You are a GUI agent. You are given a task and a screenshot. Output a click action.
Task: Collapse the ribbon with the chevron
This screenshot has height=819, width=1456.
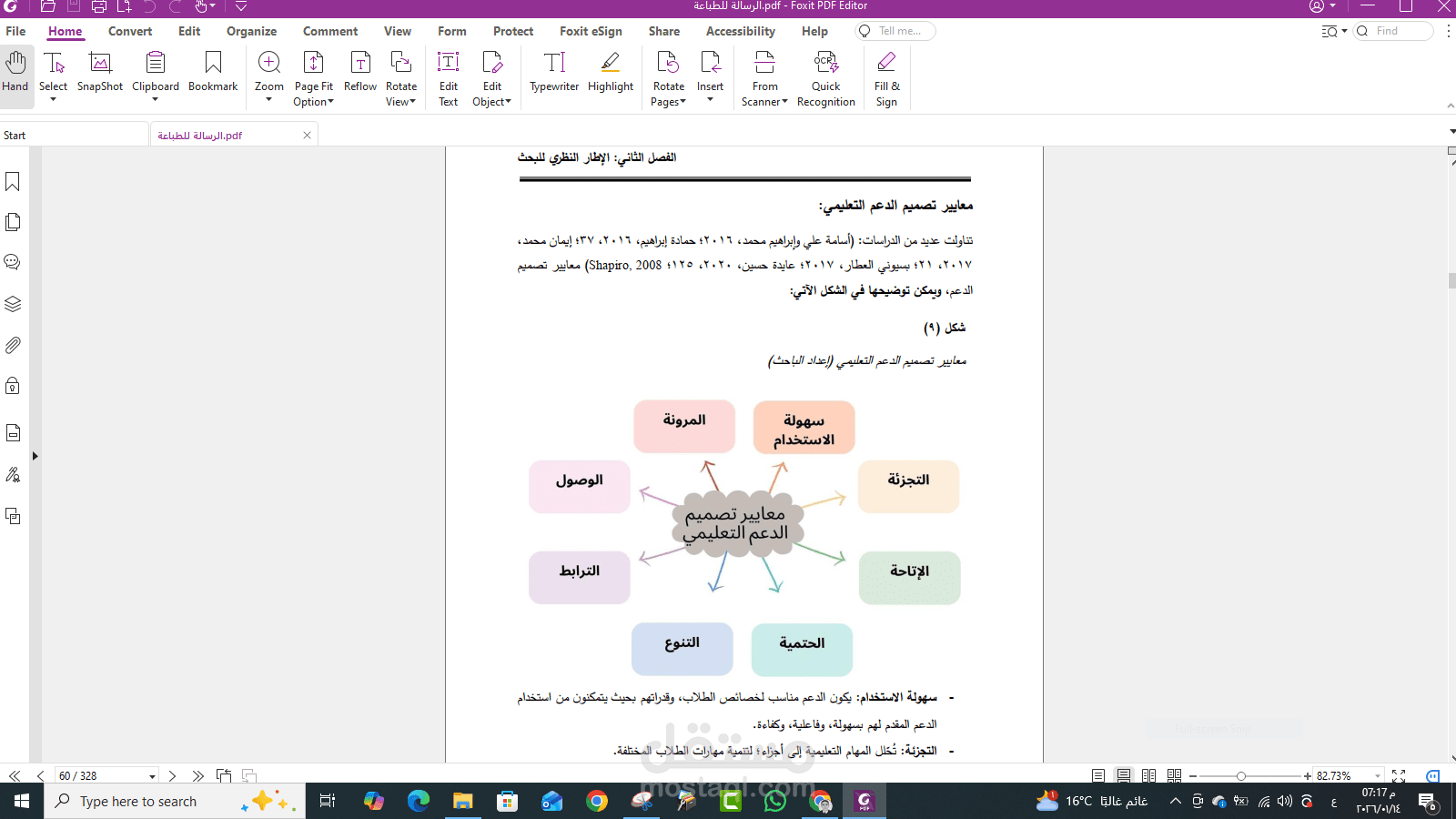[x=1451, y=106]
